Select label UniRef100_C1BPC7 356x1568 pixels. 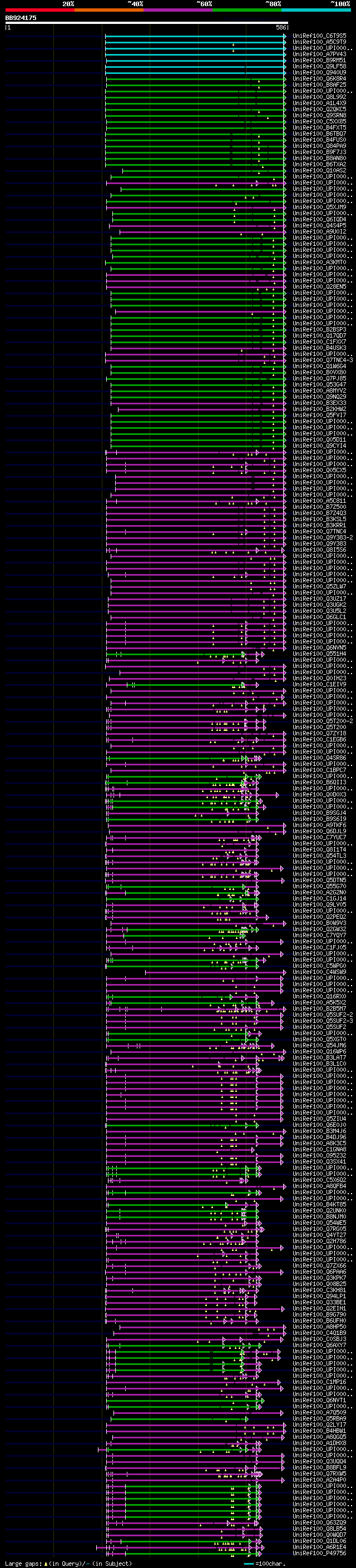coord(319,770)
